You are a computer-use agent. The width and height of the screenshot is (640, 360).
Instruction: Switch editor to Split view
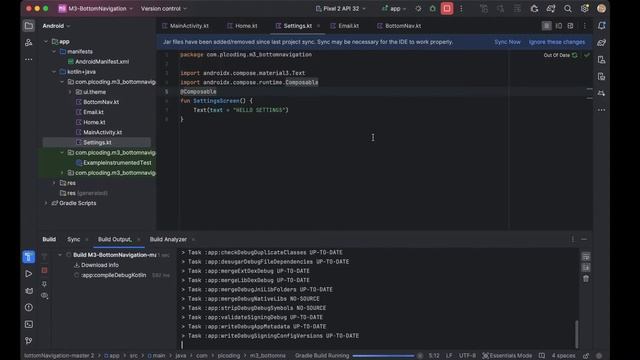pos(559,26)
